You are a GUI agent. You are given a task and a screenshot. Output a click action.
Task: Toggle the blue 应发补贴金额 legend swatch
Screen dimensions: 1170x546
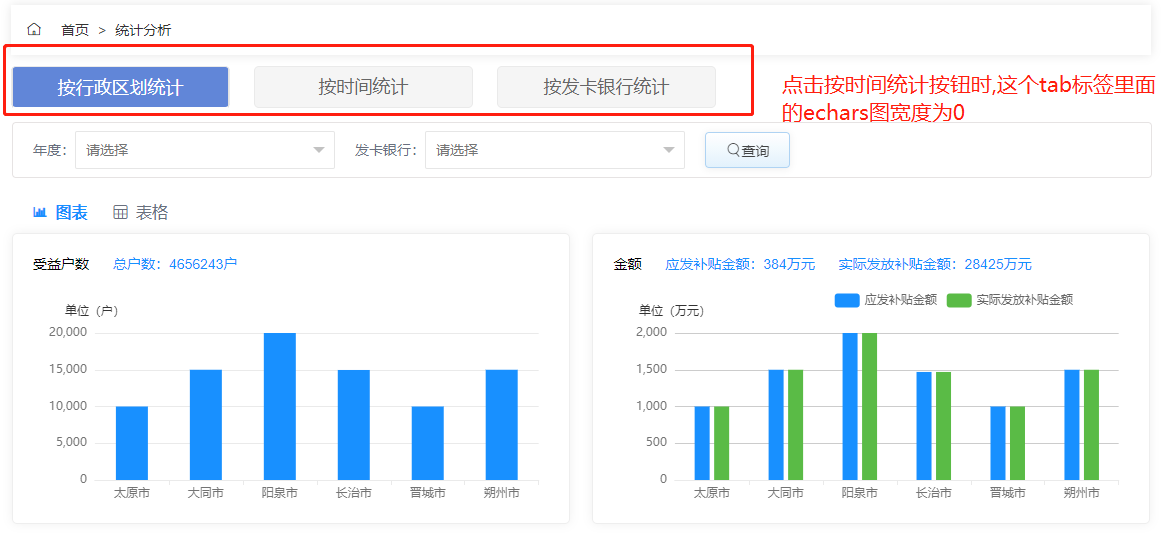click(847, 300)
